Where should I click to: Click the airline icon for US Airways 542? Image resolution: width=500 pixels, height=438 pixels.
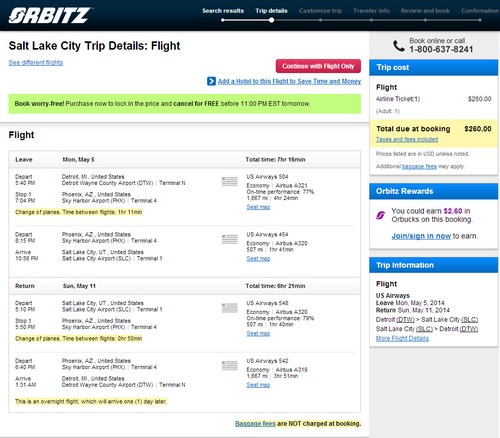pyautogui.click(x=230, y=365)
